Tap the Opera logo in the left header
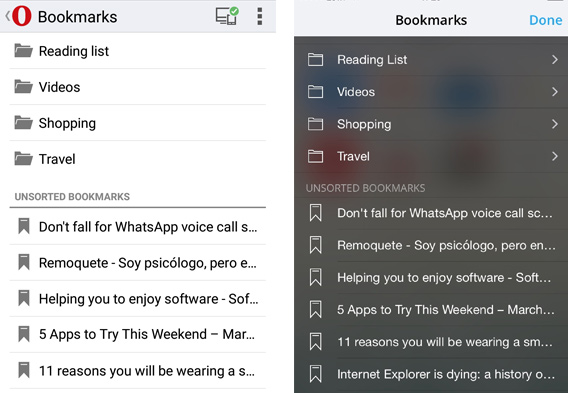 [x=22, y=16]
